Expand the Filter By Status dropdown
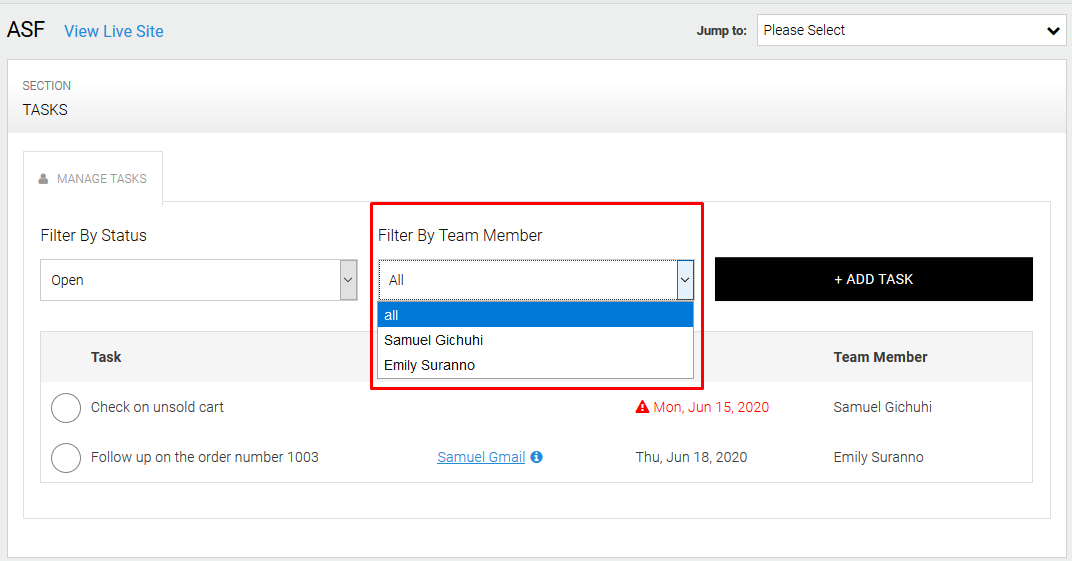Image resolution: width=1072 pixels, height=561 pixels. 198,280
